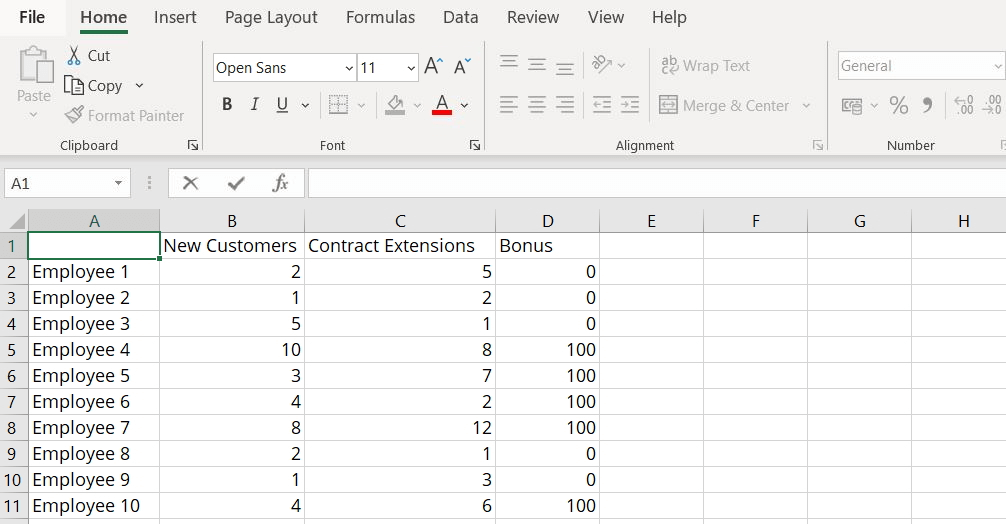Expand underline style dropdown arrow

(305, 105)
